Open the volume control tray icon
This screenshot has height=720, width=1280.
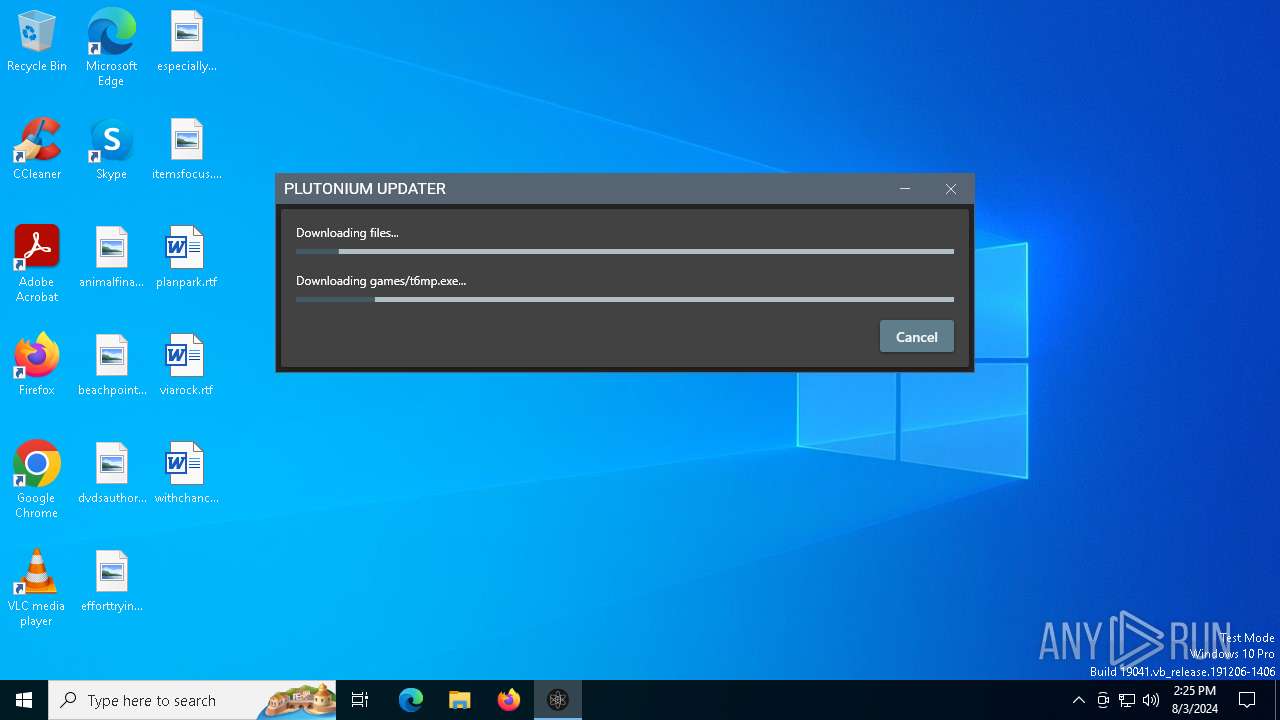[x=1151, y=700]
